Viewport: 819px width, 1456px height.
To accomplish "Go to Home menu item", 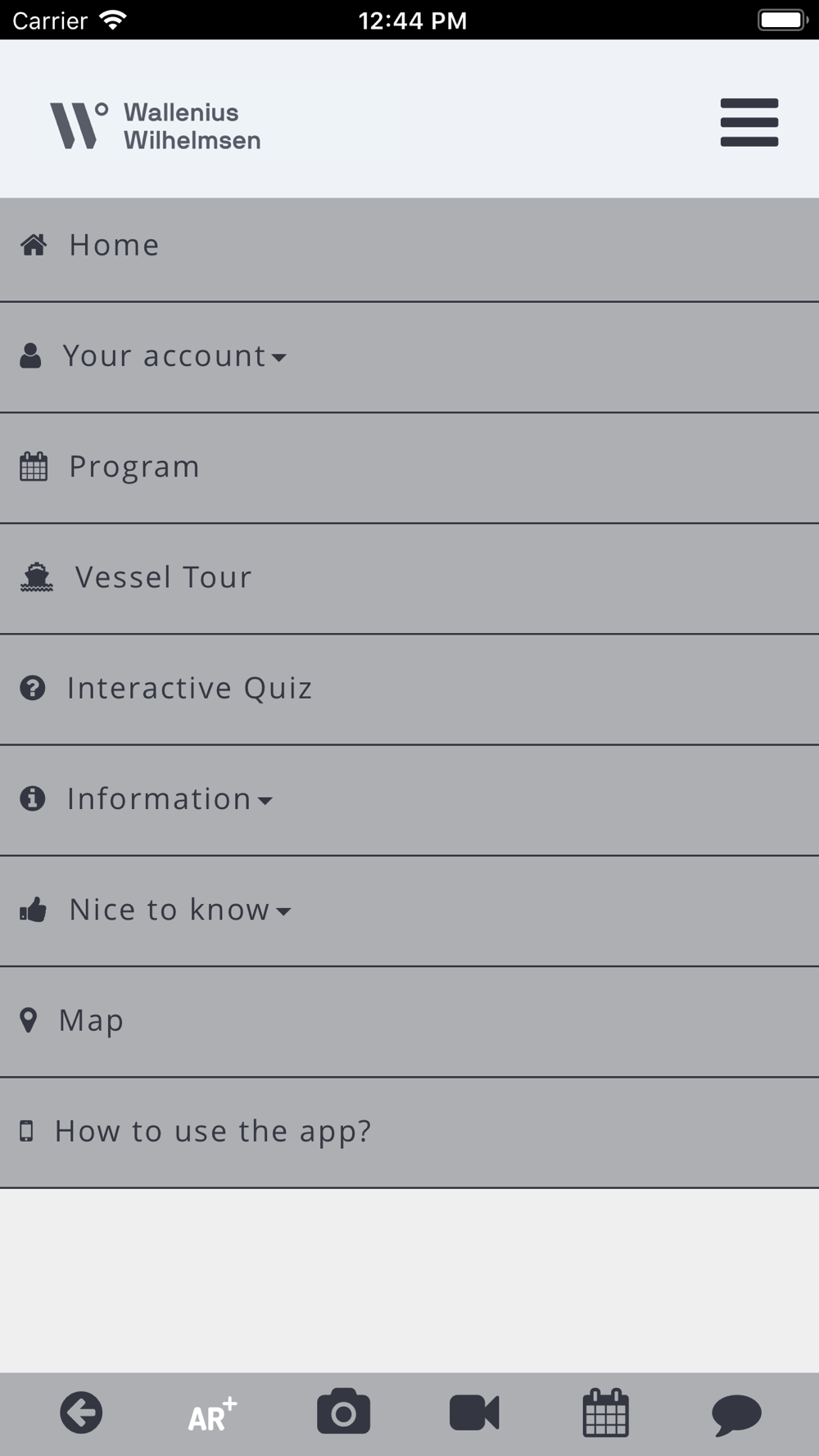I will point(114,245).
